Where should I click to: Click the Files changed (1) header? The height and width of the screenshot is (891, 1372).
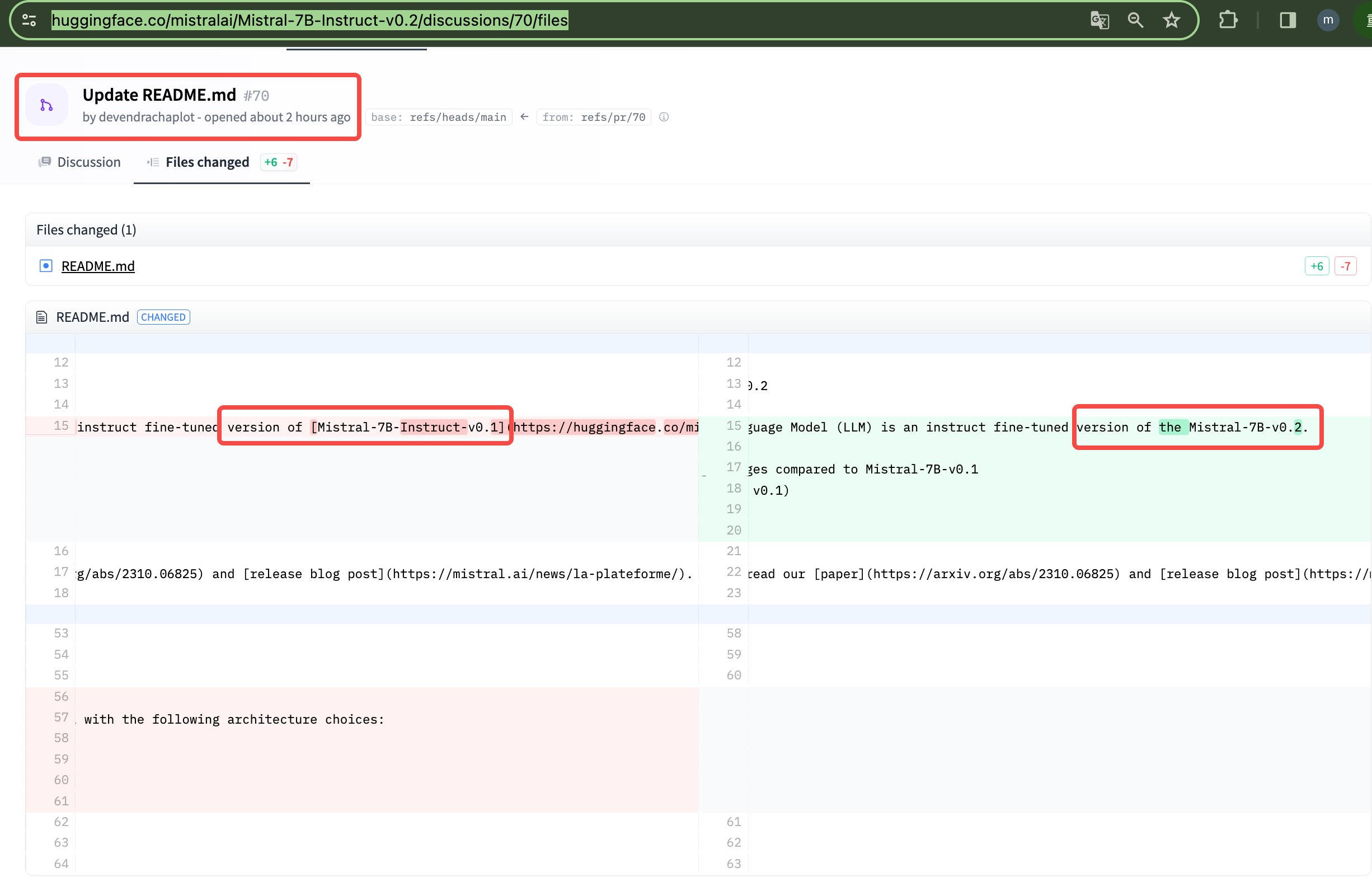[87, 230]
